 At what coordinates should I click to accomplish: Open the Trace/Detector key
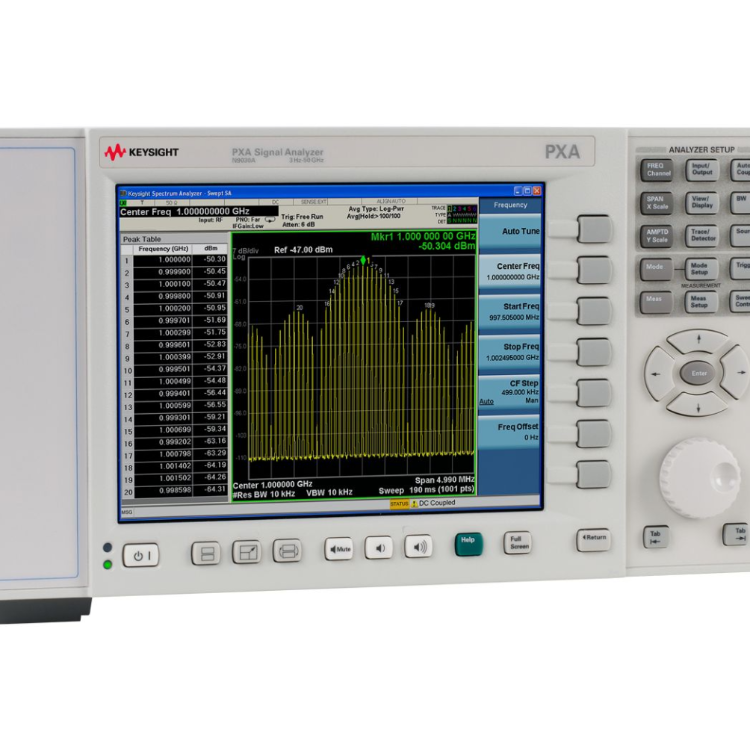point(702,236)
